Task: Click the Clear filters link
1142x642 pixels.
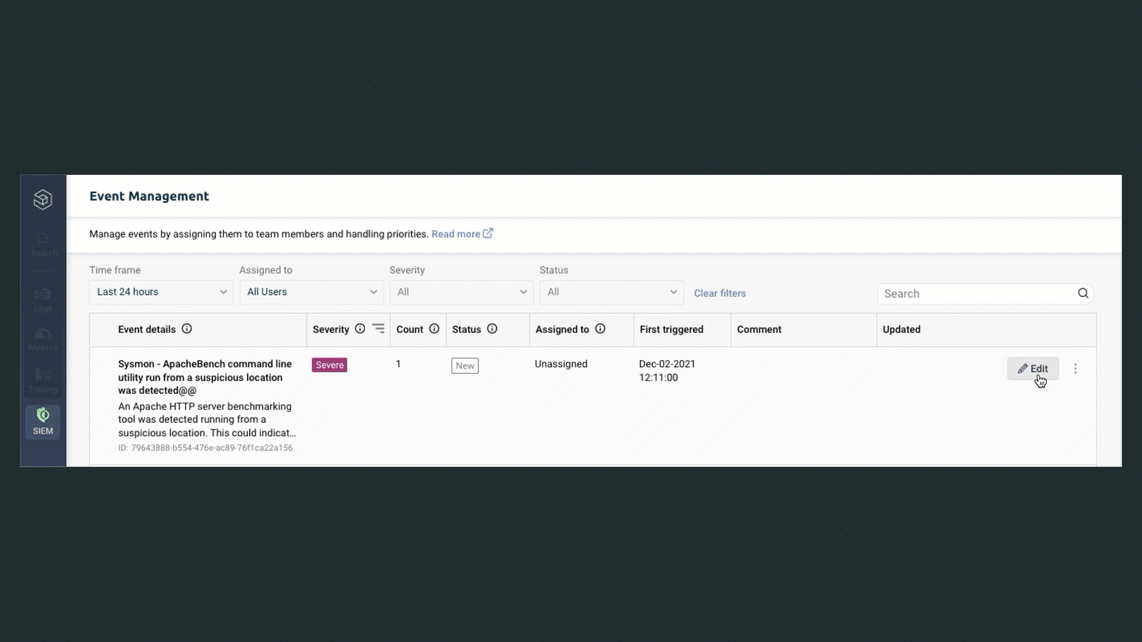Action: click(x=720, y=293)
